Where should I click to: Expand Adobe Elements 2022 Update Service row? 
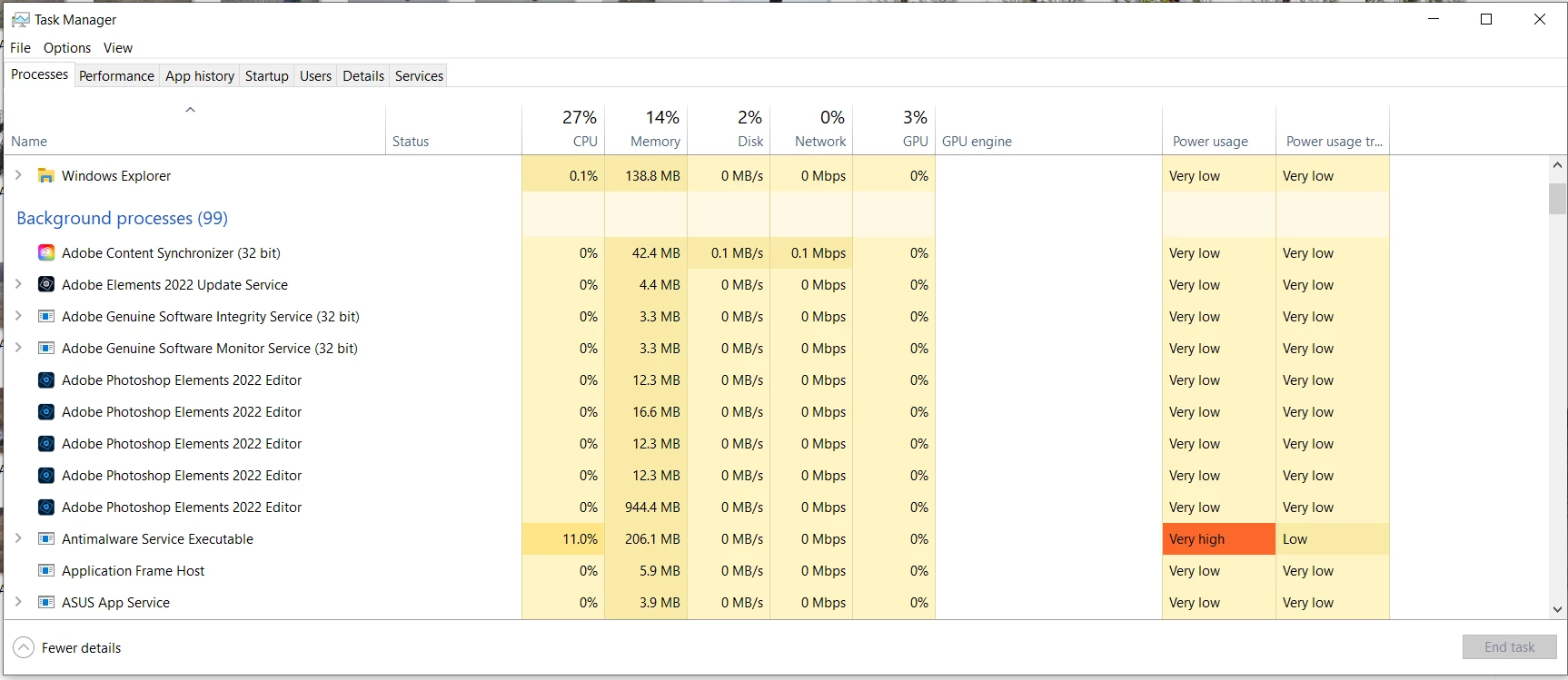[x=18, y=284]
